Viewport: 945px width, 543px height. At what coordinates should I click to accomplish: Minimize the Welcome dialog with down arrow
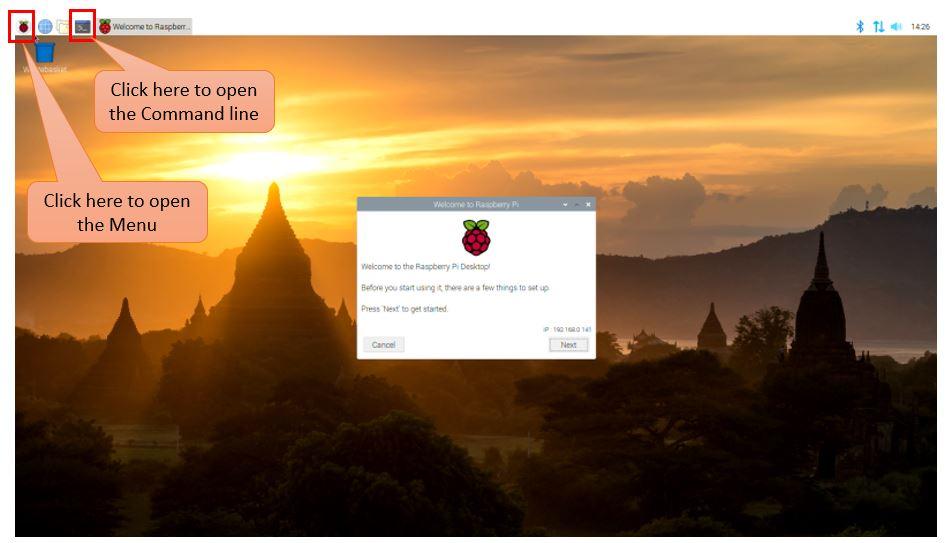point(565,204)
